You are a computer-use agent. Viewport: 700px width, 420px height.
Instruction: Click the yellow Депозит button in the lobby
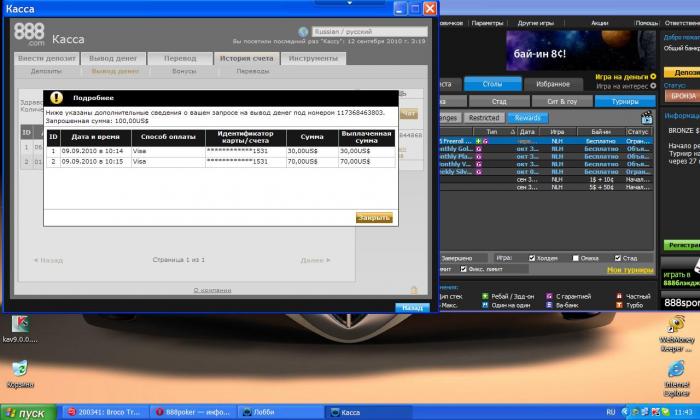point(682,72)
